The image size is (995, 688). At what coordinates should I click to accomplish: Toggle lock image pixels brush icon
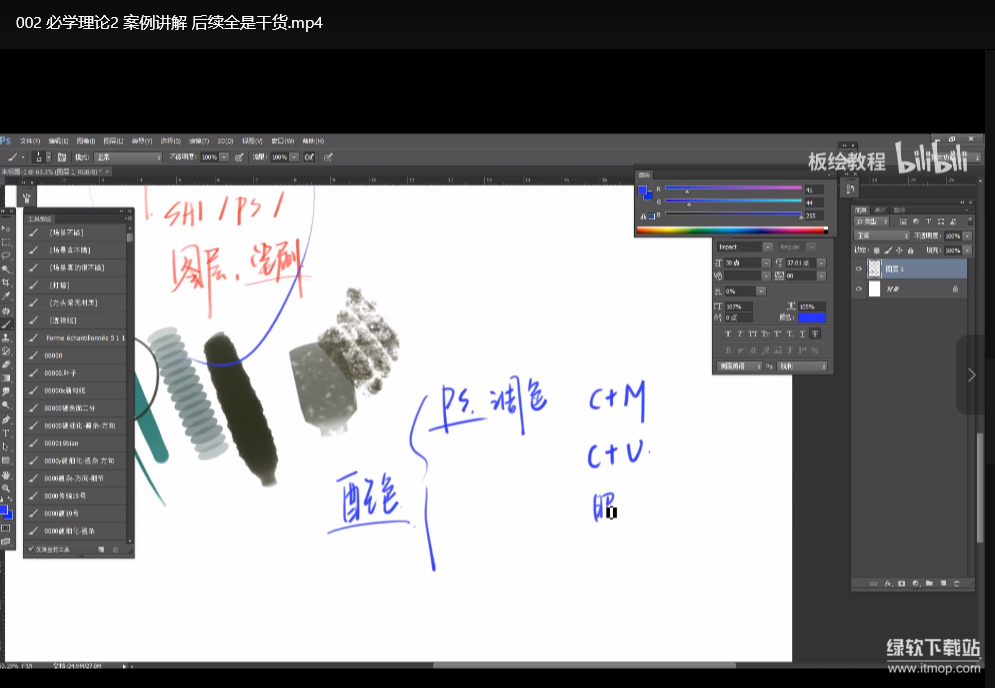[888, 251]
